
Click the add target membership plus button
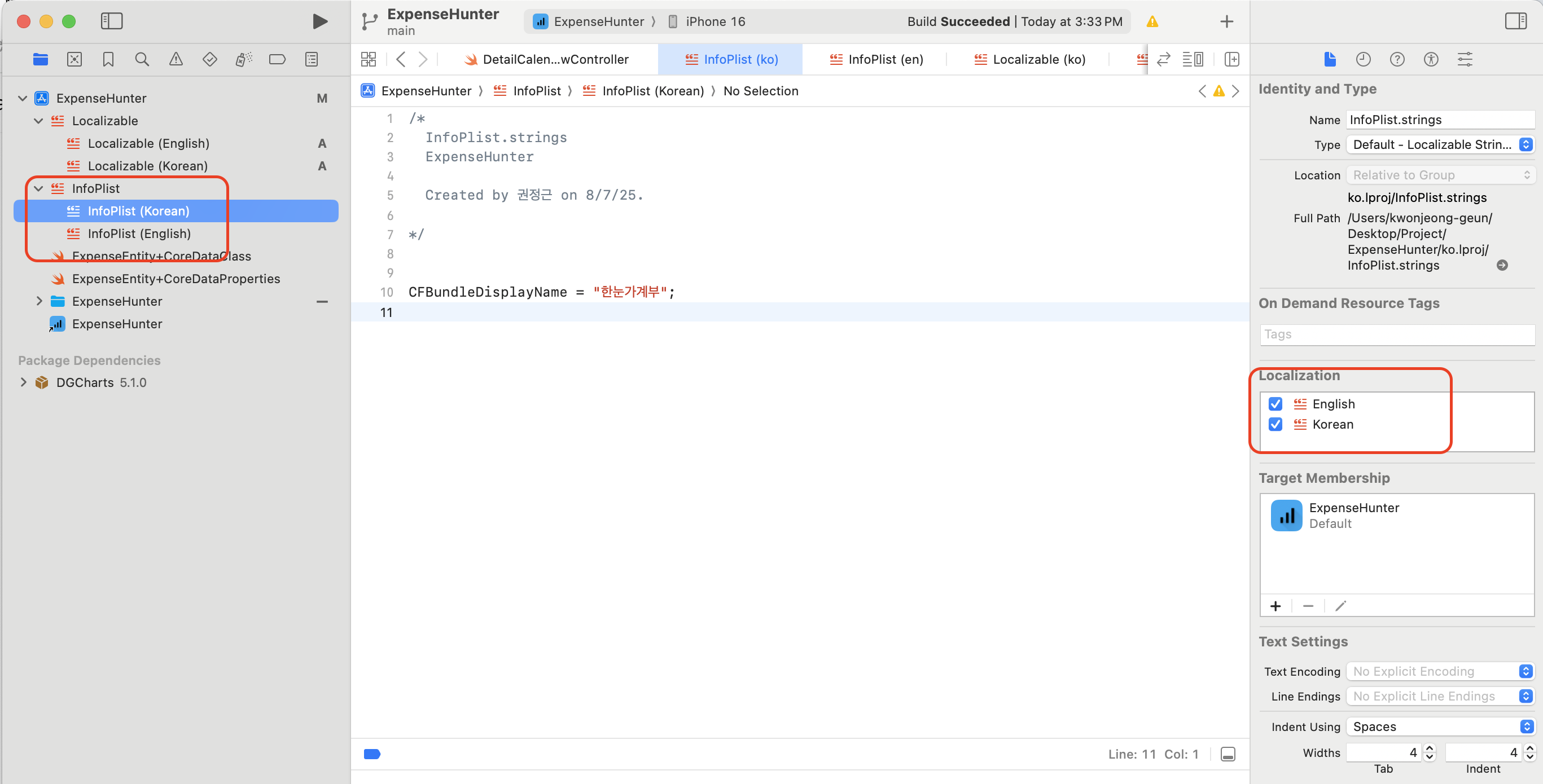[1275, 606]
